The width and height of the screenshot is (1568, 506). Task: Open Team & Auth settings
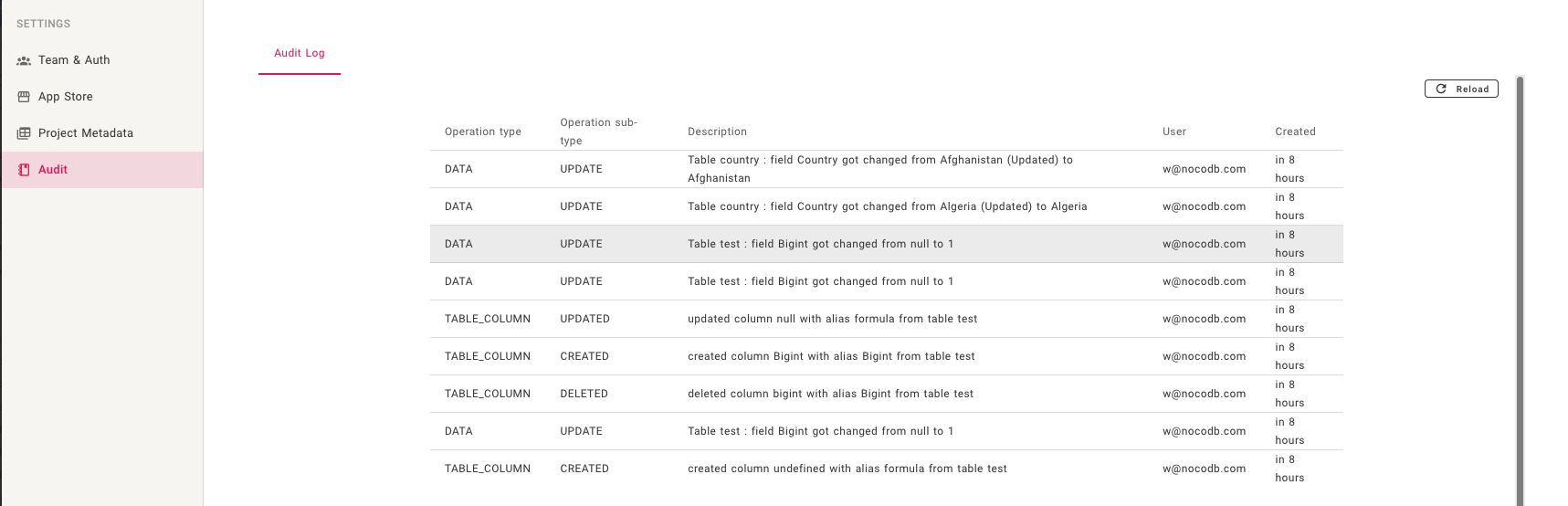(x=102, y=60)
